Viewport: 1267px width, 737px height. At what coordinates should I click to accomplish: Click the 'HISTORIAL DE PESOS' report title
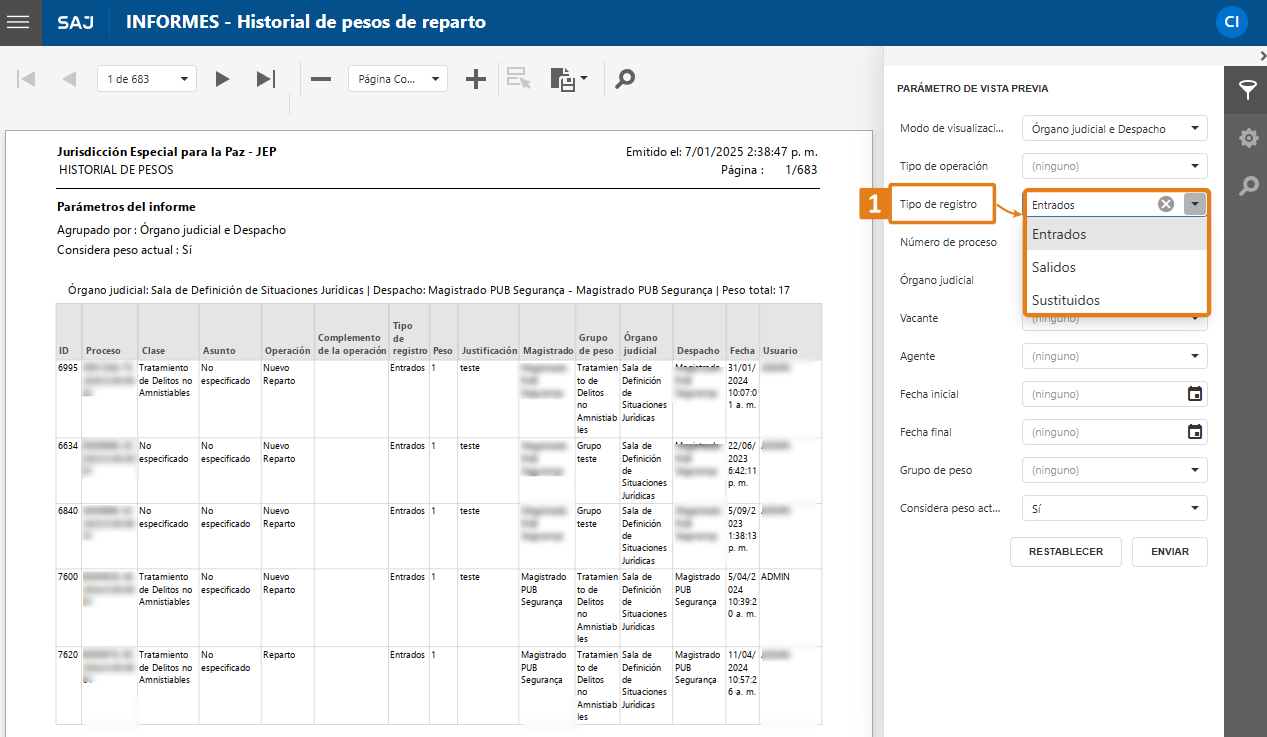(x=116, y=170)
